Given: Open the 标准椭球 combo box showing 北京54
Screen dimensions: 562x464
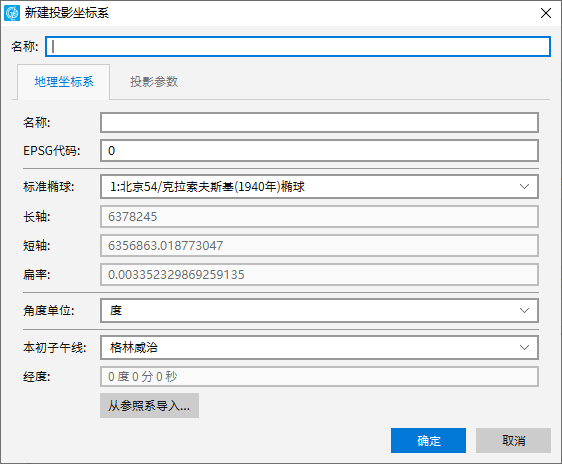Looking at the screenshot, I should point(319,186).
